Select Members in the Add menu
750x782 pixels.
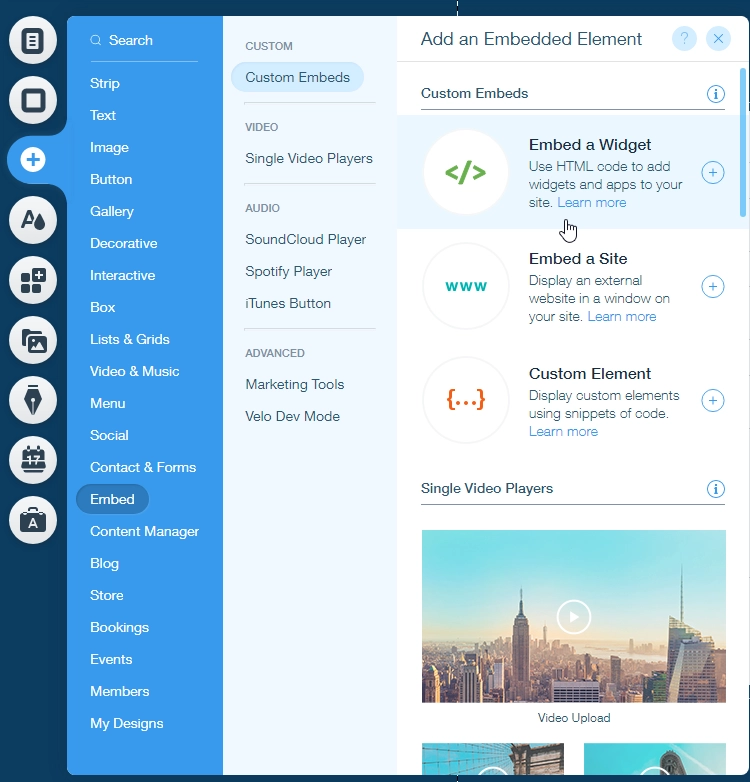click(120, 691)
